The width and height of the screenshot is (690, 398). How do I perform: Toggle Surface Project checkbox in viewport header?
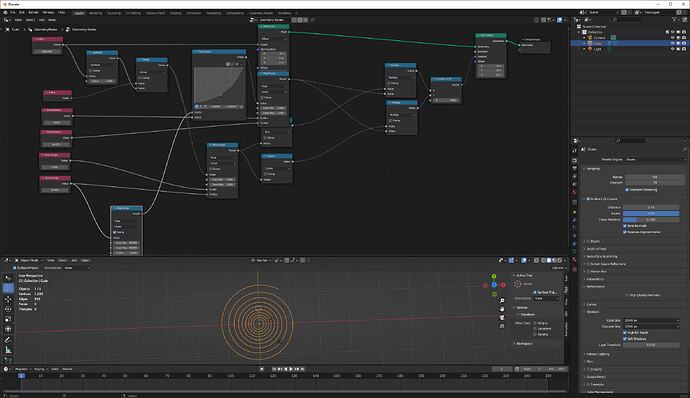(x=15, y=268)
